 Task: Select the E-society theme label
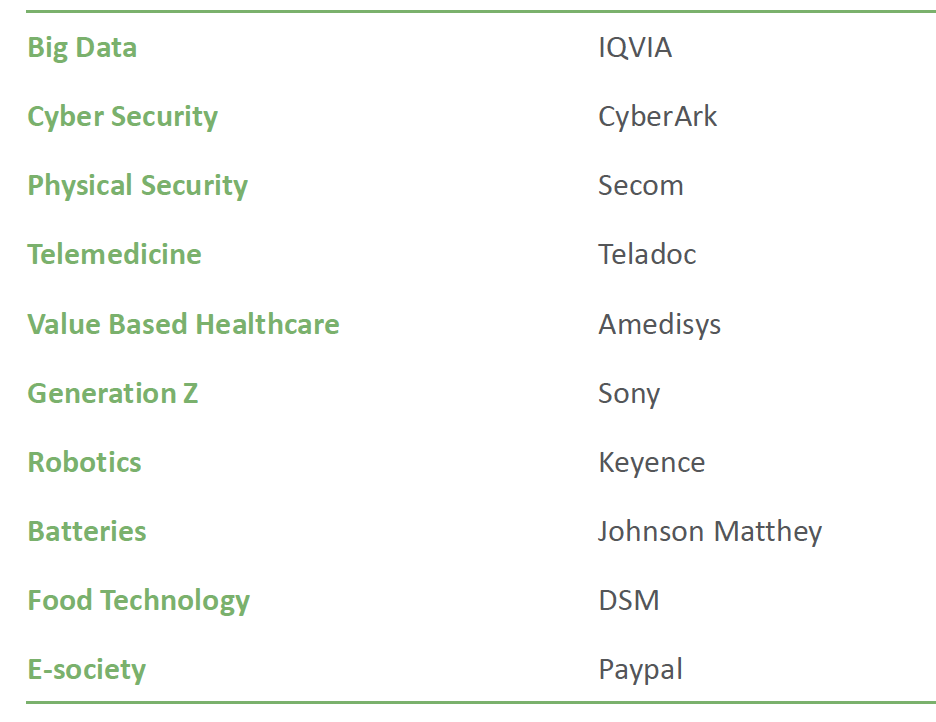pos(86,669)
